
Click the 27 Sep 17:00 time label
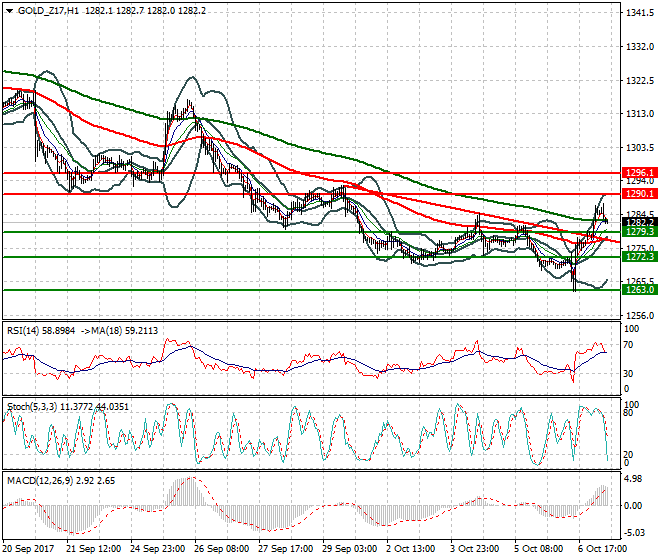click(285, 549)
